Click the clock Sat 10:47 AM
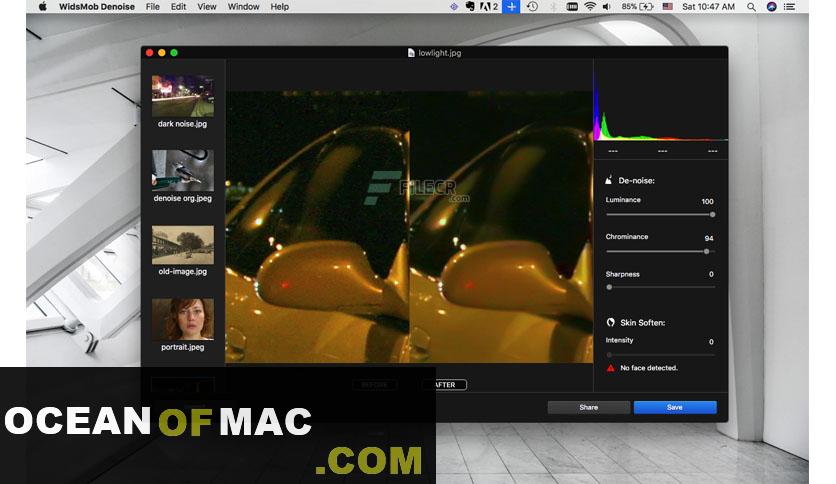Image resolution: width=836 pixels, height=484 pixels. coord(709,6)
